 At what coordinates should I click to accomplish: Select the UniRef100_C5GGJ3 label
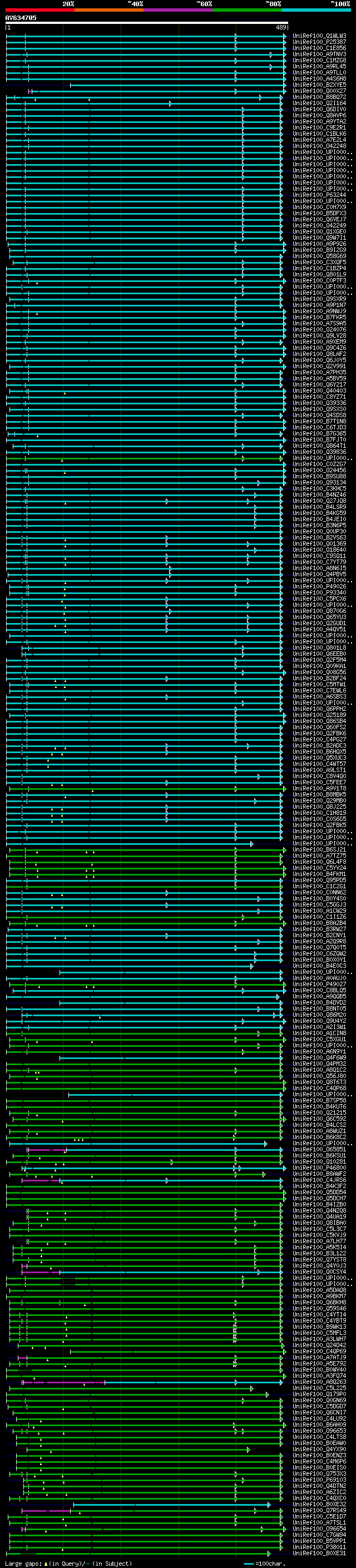click(319, 904)
